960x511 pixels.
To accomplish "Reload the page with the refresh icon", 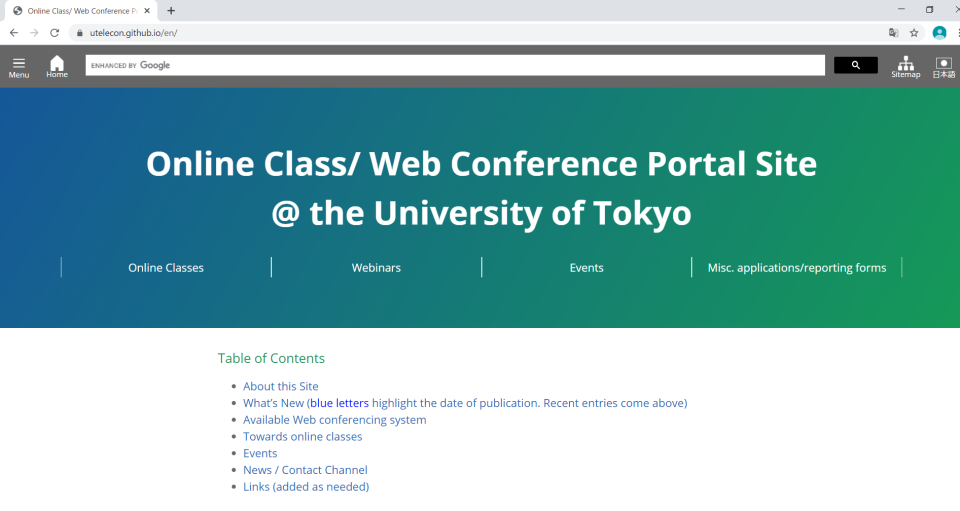I will (x=54, y=33).
